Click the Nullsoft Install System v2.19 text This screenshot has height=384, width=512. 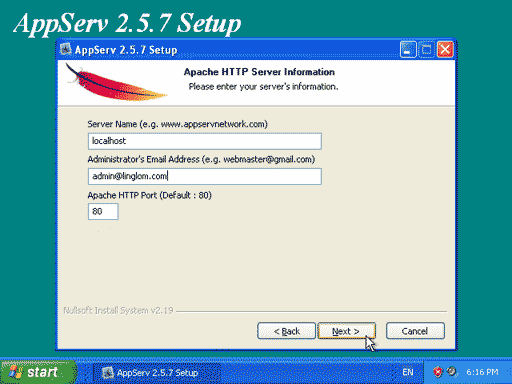(118, 310)
